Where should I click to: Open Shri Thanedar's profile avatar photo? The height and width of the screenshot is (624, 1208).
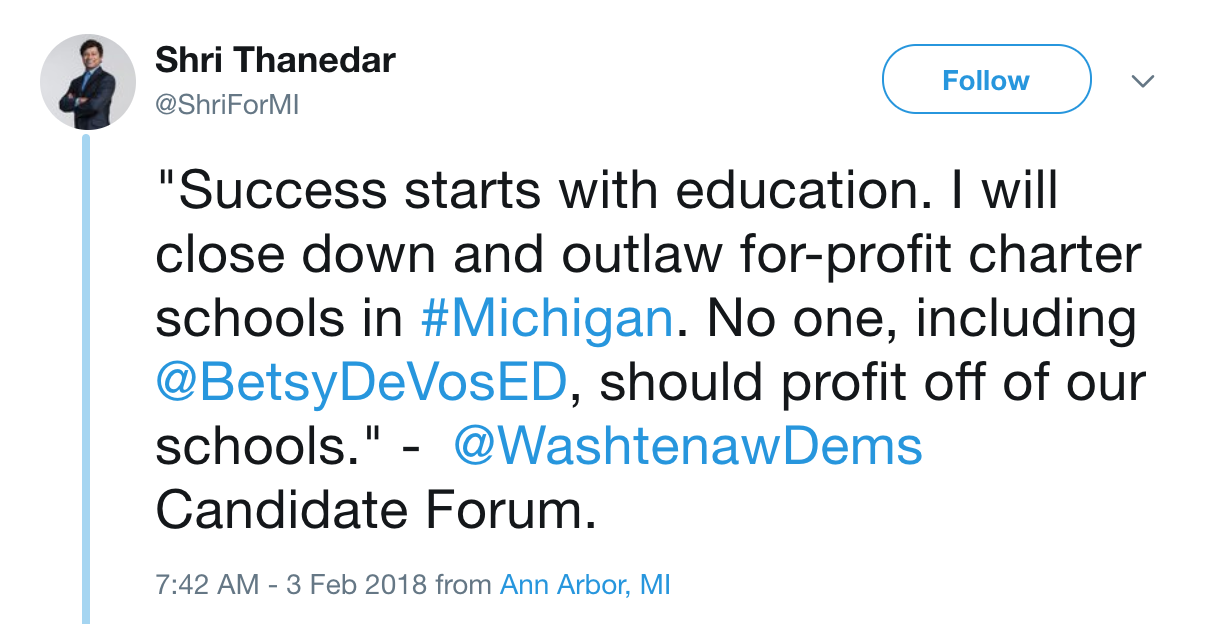[87, 82]
